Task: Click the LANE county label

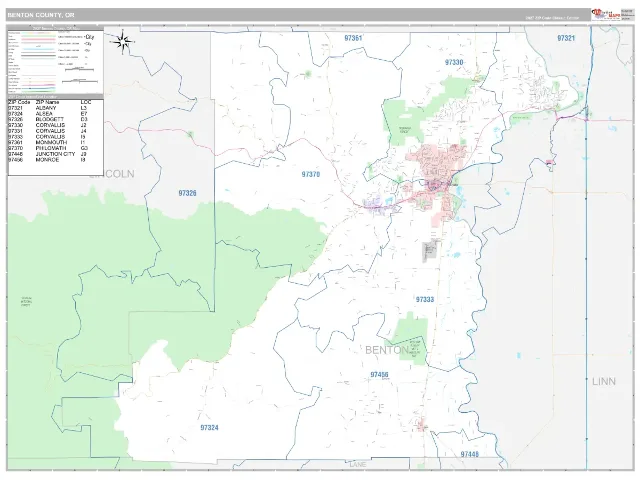Action: click(x=358, y=464)
